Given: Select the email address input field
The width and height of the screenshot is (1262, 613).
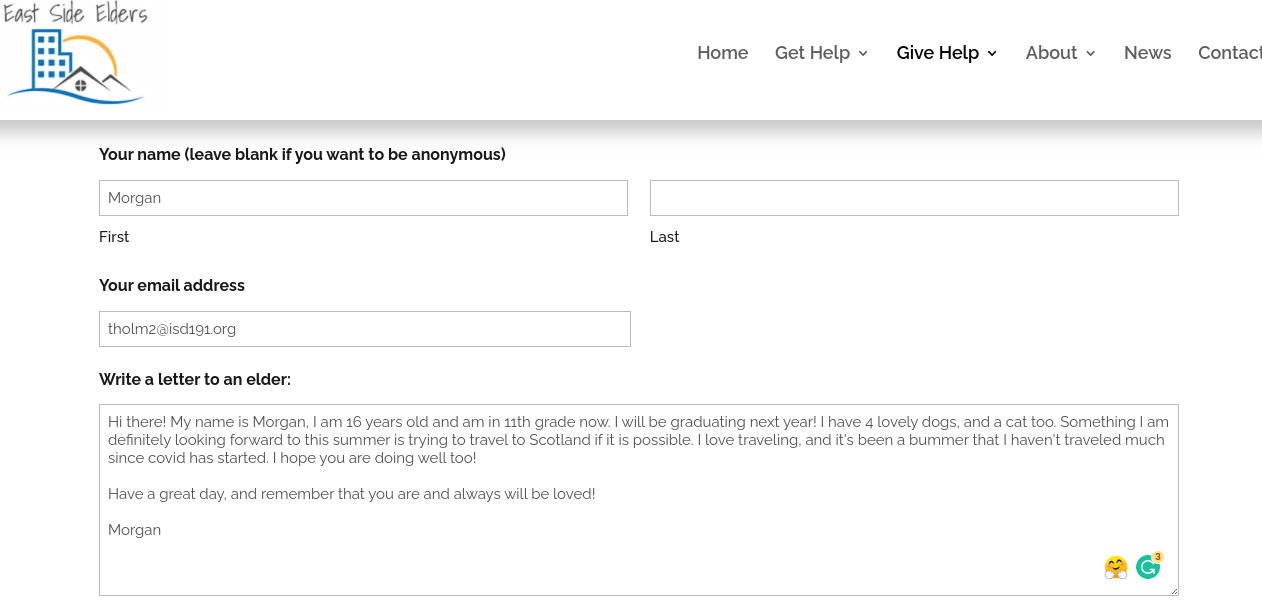Looking at the screenshot, I should [x=365, y=329].
